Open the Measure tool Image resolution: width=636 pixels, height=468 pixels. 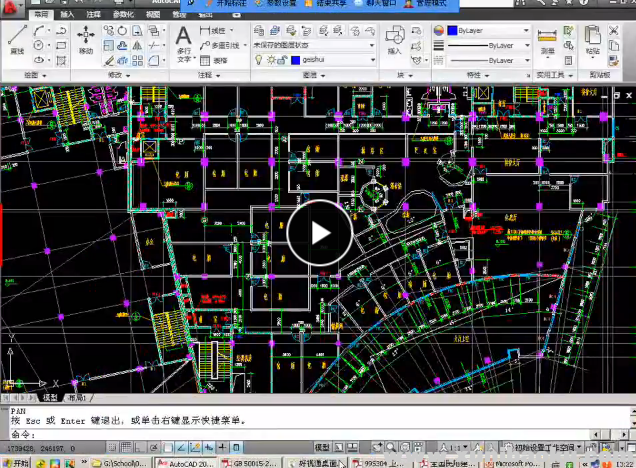(547, 38)
